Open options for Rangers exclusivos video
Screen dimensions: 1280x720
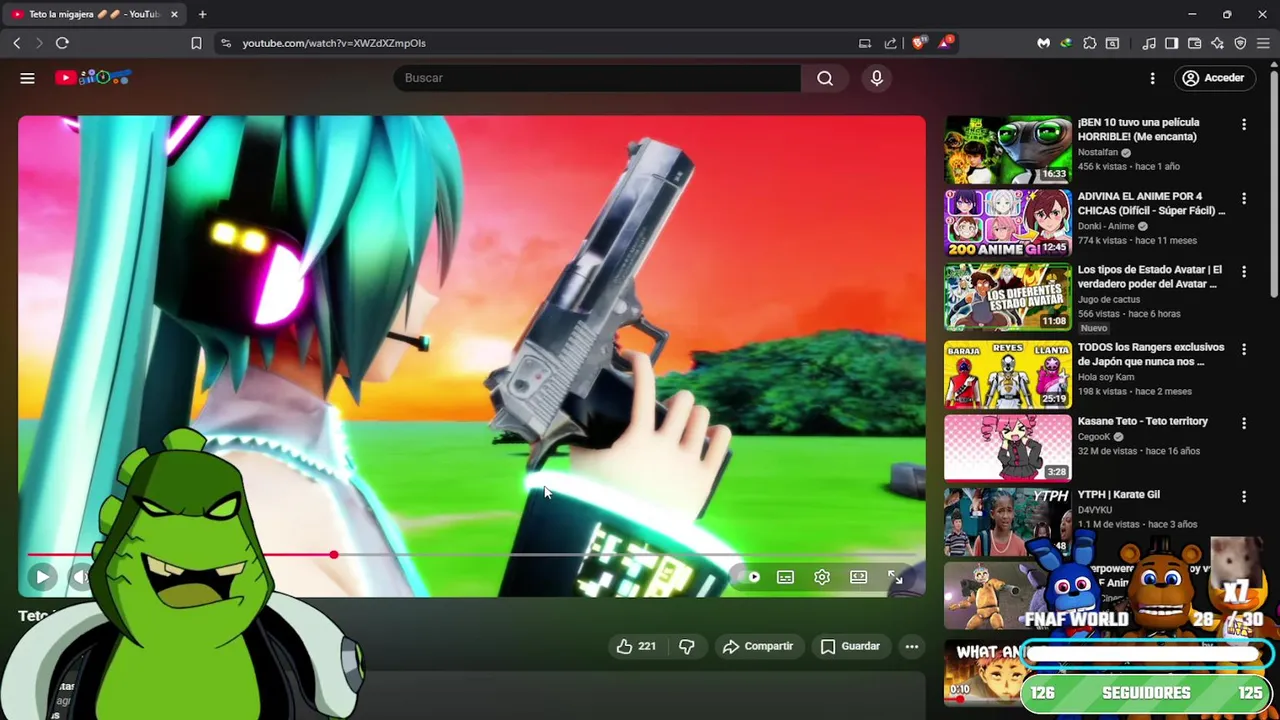pos(1244,350)
